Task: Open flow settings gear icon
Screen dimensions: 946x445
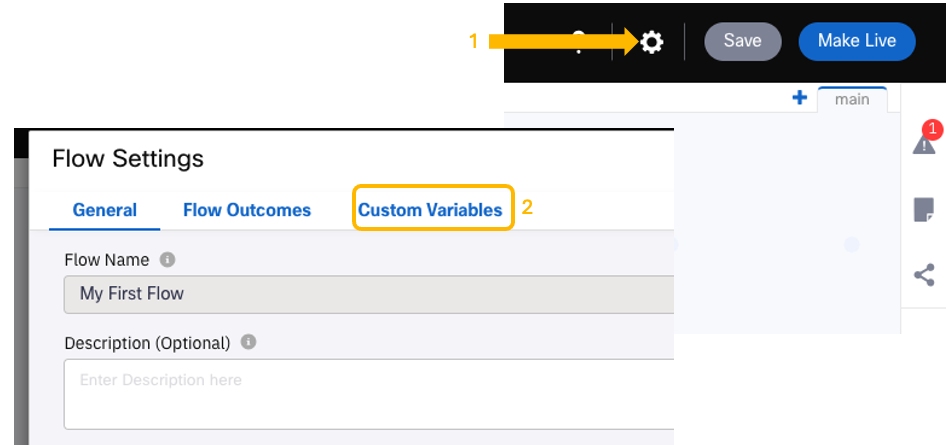Action: pos(652,42)
